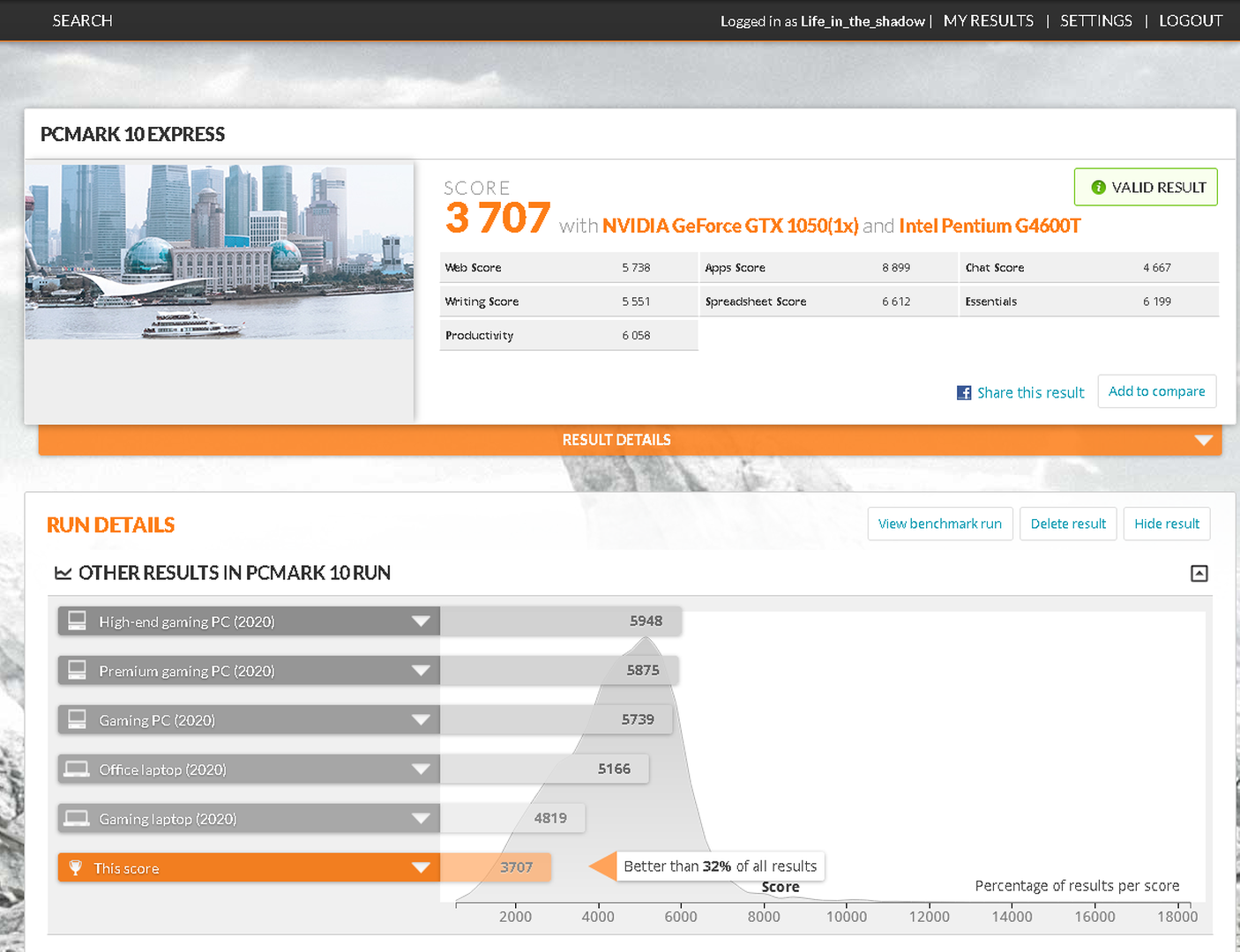Click the Delete result button
The width and height of the screenshot is (1240, 952).
click(x=1068, y=524)
